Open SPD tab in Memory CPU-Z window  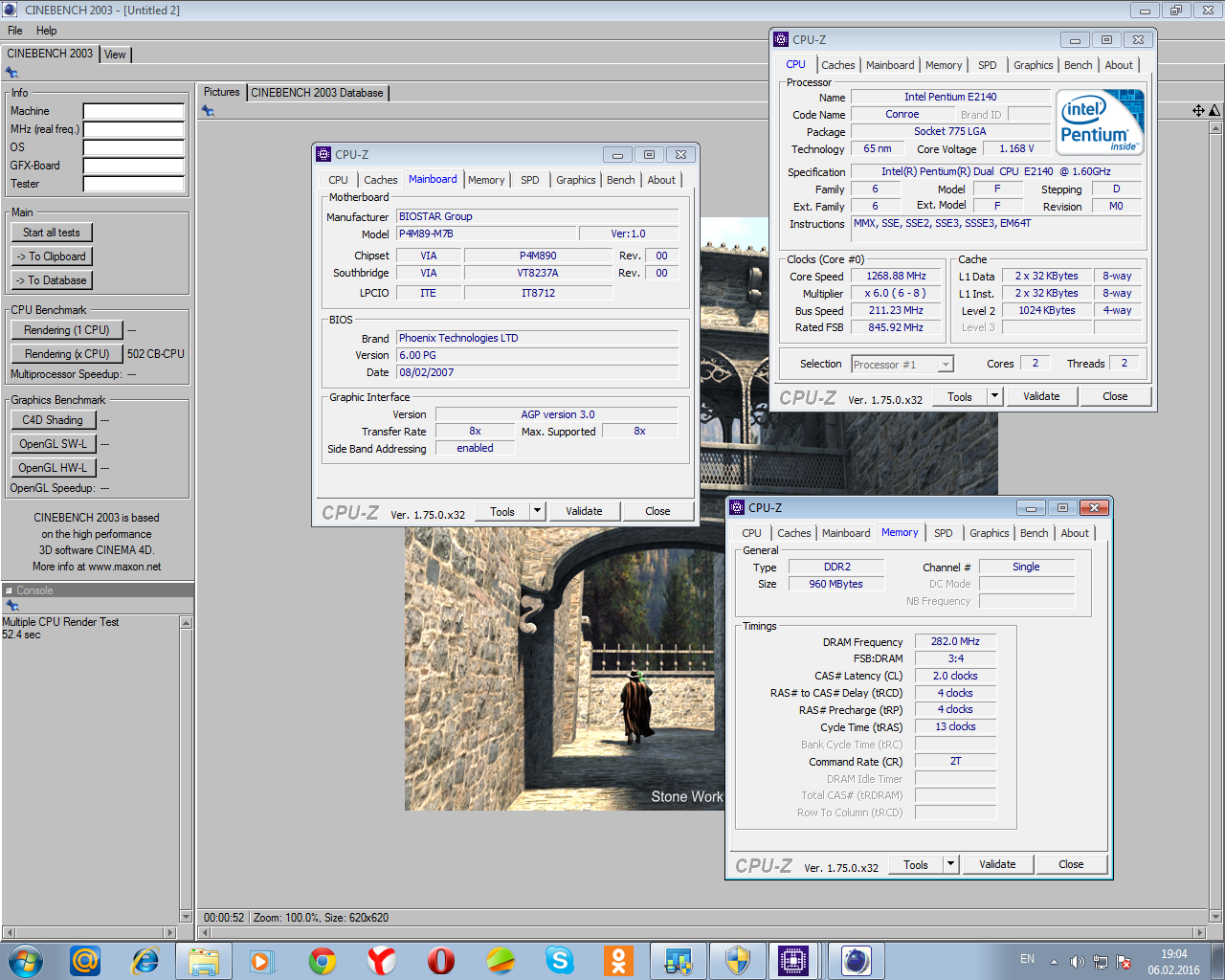click(x=944, y=533)
